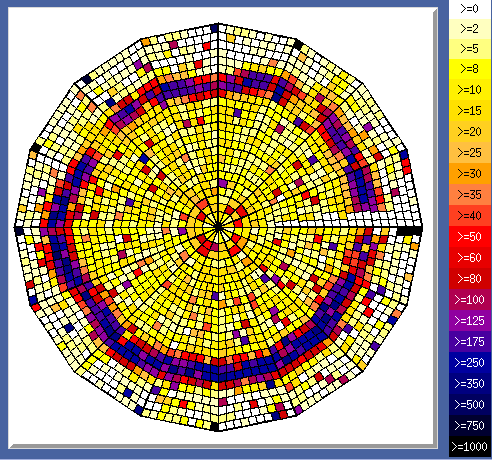The image size is (492, 460).
Task: Choose the >=20 legend color swatch
Action: 470,132
